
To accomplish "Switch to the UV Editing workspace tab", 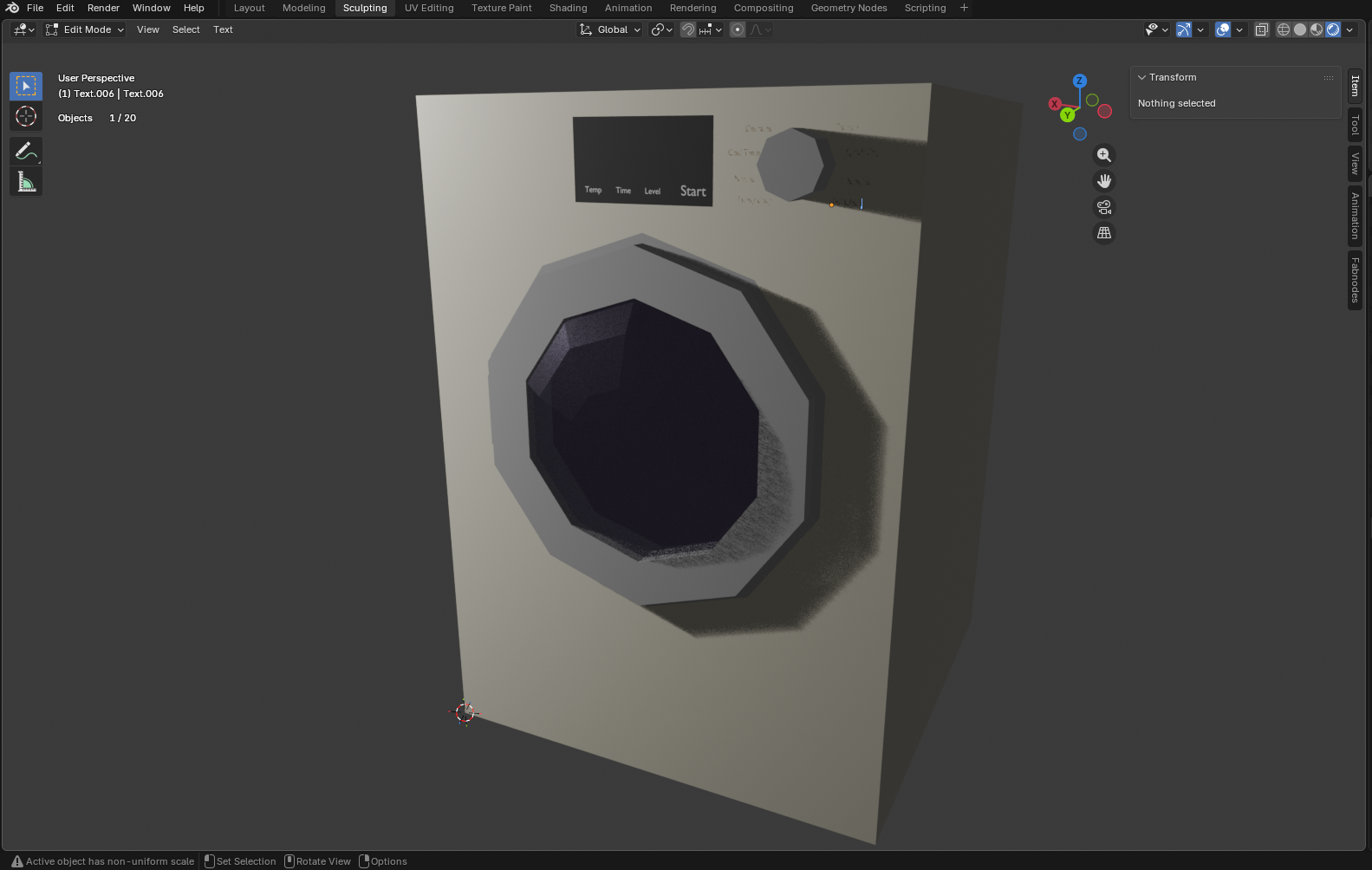I will pos(429,8).
